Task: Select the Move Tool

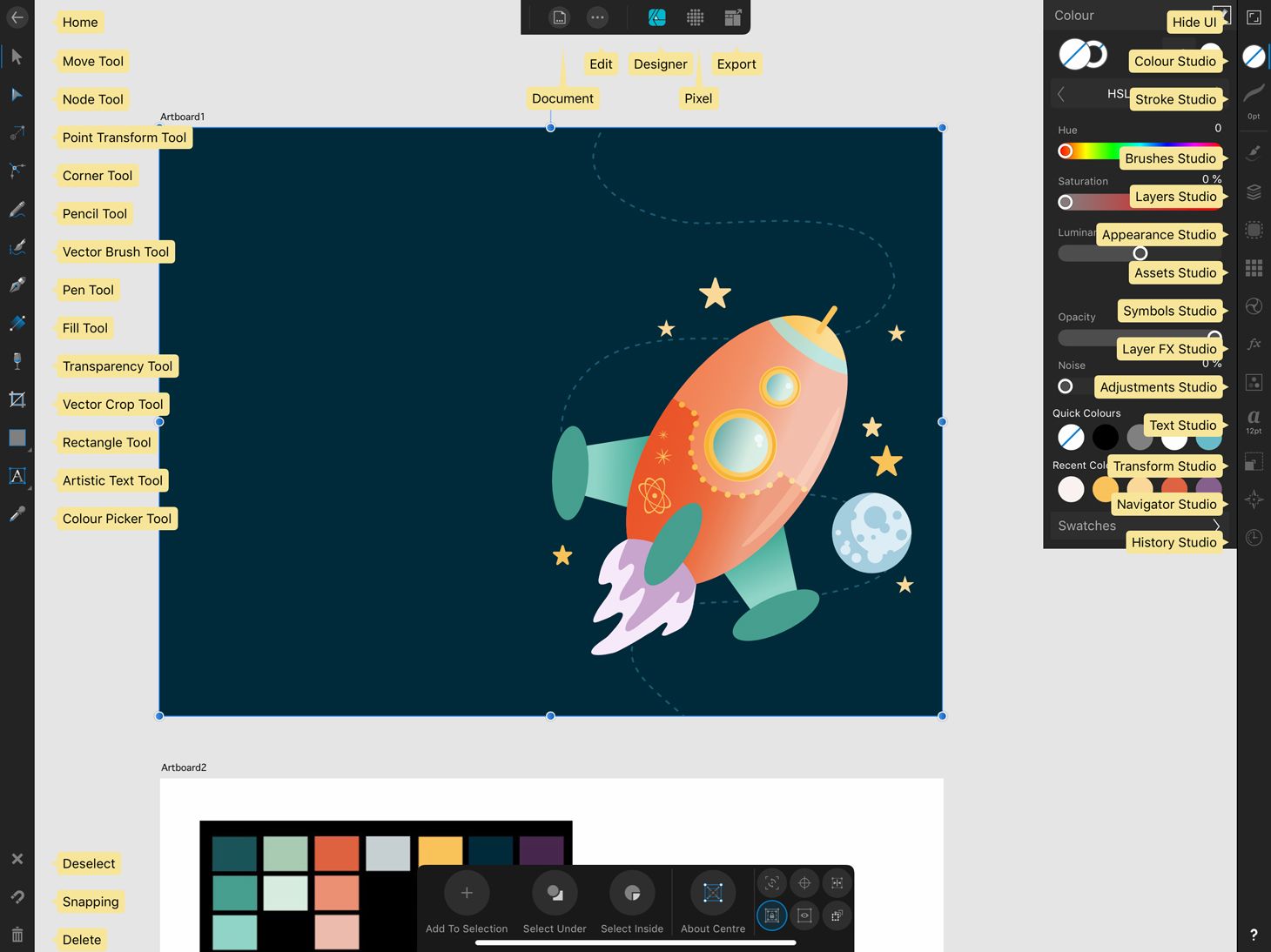Action: click(x=16, y=57)
